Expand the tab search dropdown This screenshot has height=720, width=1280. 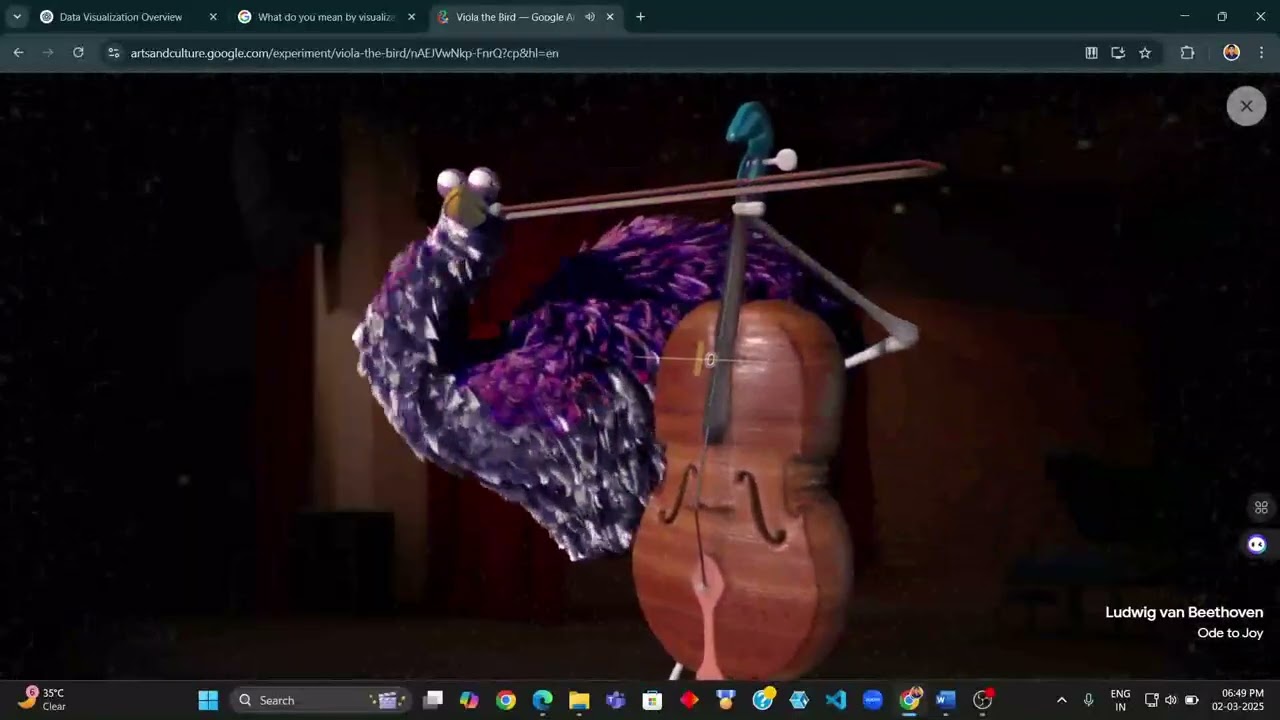coord(16,17)
